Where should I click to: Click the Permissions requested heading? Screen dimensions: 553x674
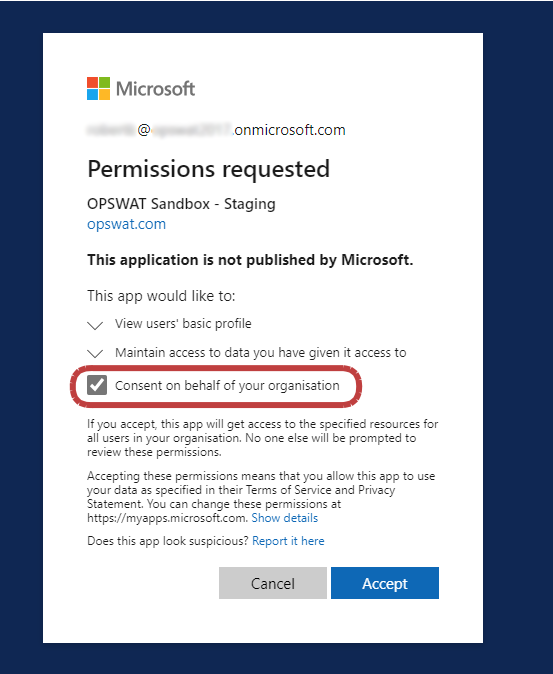click(208, 169)
